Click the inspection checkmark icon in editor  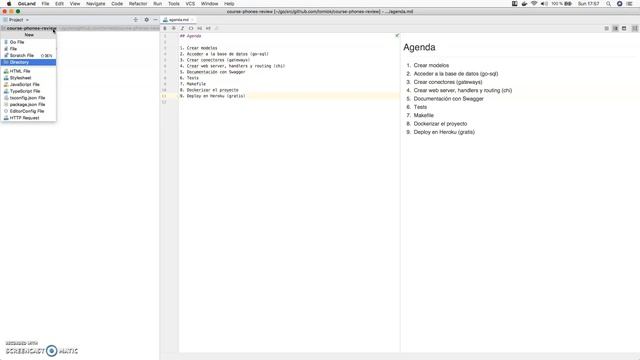[397, 36]
